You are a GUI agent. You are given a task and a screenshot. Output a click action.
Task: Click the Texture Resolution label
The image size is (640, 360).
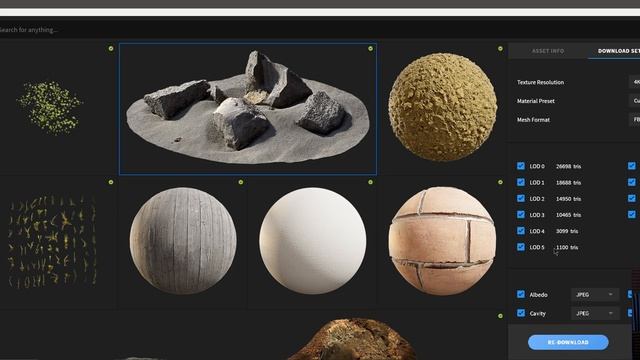(540, 82)
